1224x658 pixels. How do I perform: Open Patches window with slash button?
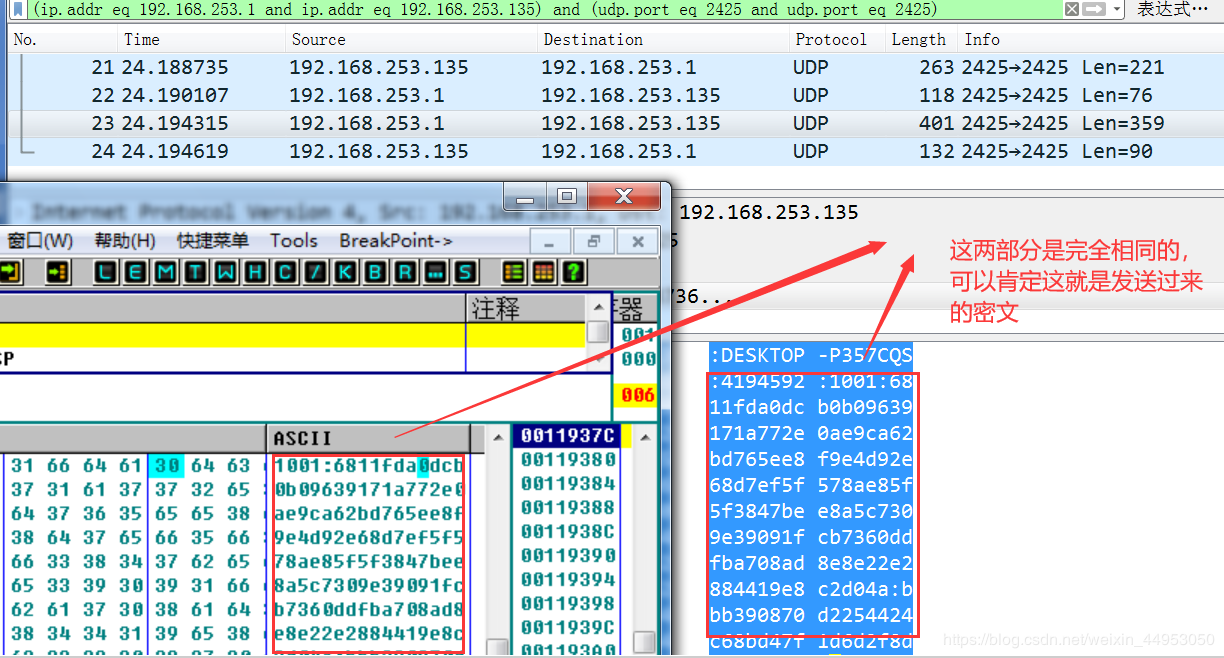click(316, 272)
